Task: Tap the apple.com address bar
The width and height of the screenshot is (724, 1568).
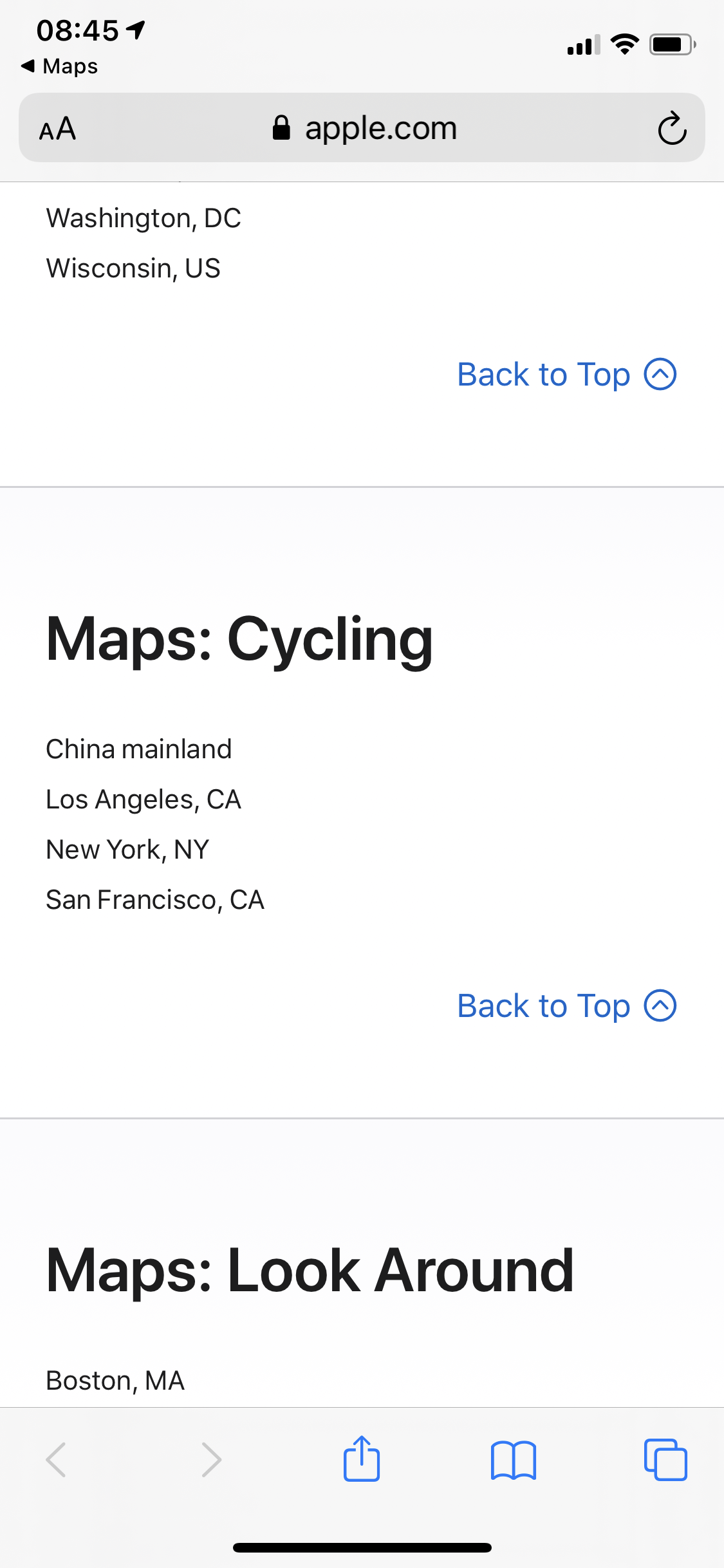Action: (380, 128)
